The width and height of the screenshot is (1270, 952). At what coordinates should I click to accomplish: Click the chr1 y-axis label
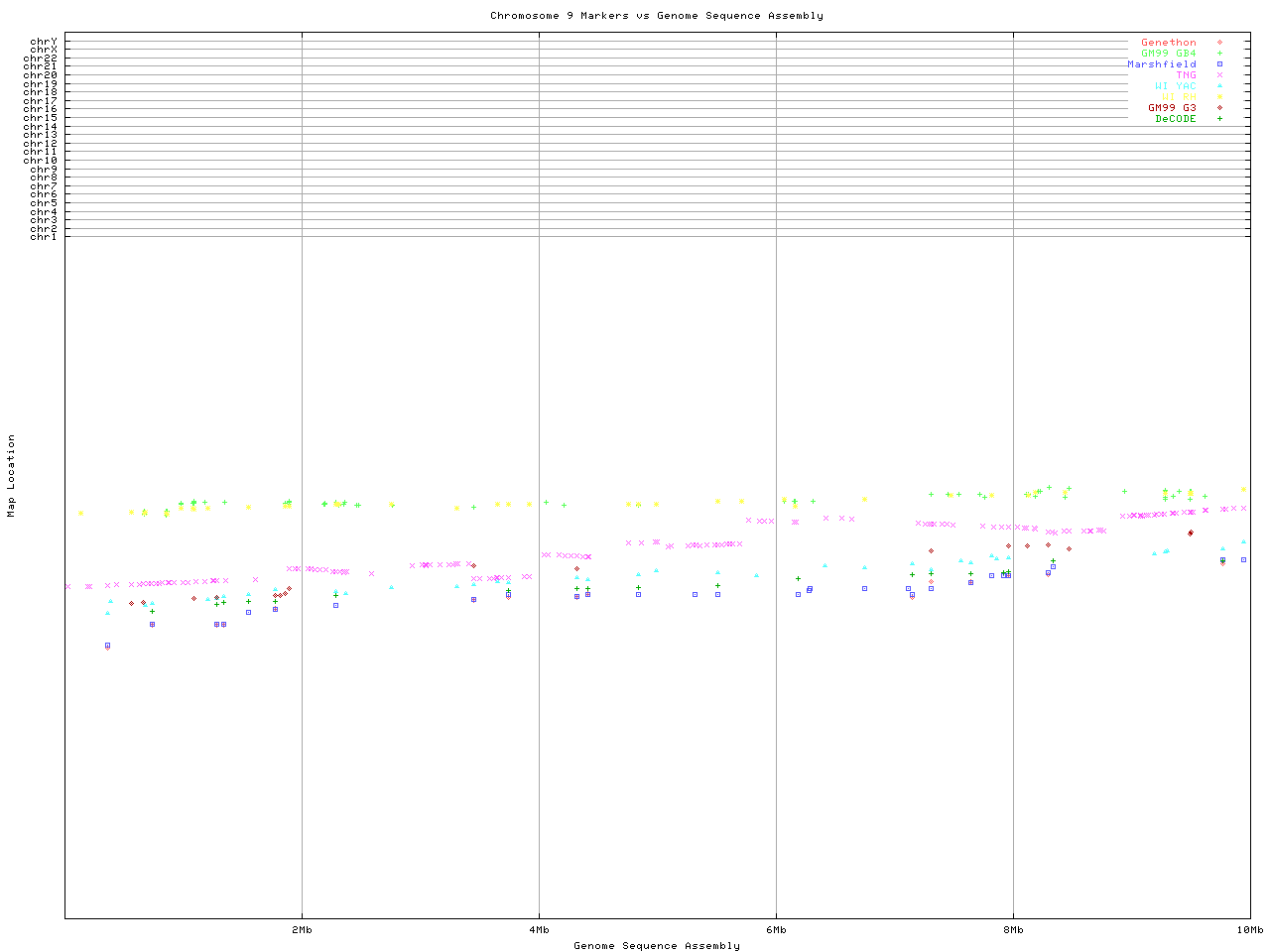click(43, 237)
